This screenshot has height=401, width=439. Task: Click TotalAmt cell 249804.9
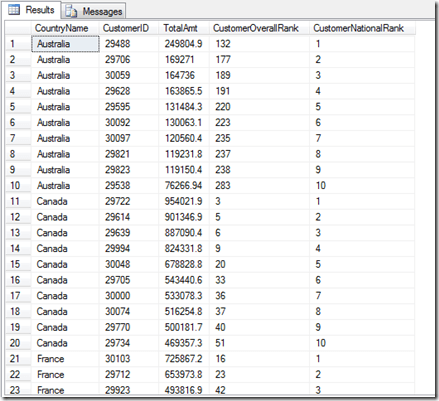point(184,44)
